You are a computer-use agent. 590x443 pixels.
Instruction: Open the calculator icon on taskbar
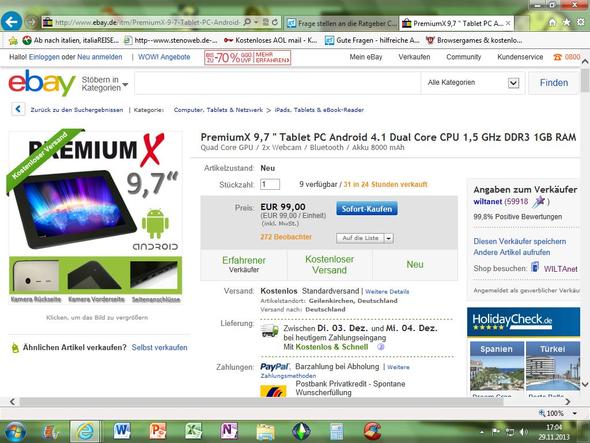click(336, 431)
